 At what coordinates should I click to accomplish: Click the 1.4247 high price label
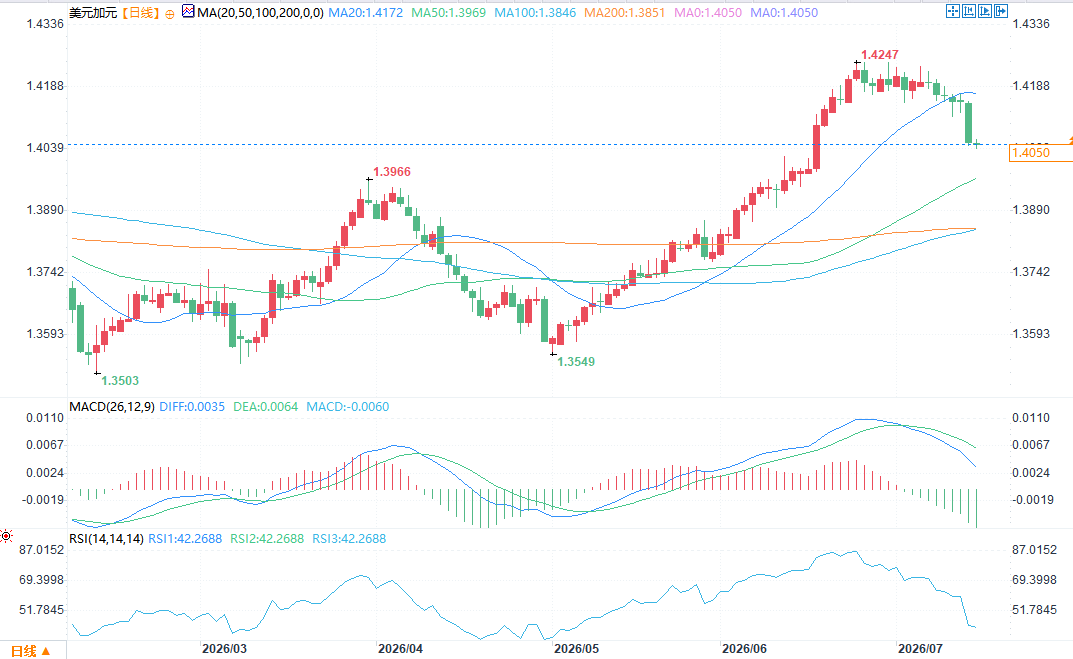(x=879, y=55)
